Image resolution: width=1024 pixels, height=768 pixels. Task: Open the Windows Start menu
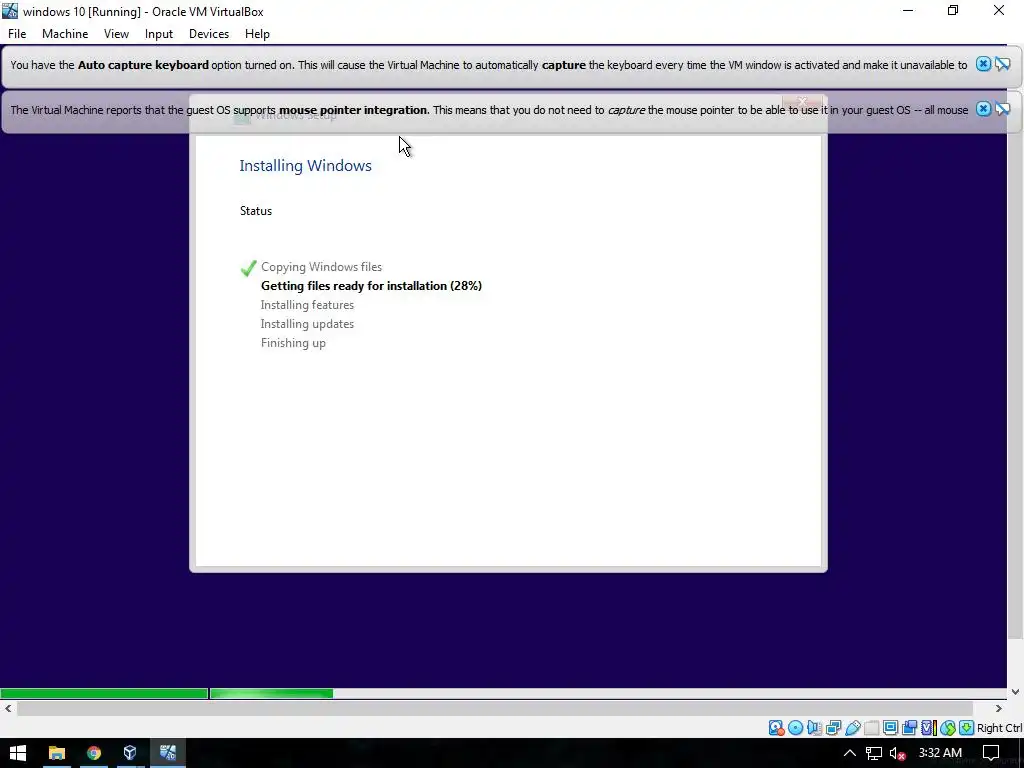click(x=18, y=753)
